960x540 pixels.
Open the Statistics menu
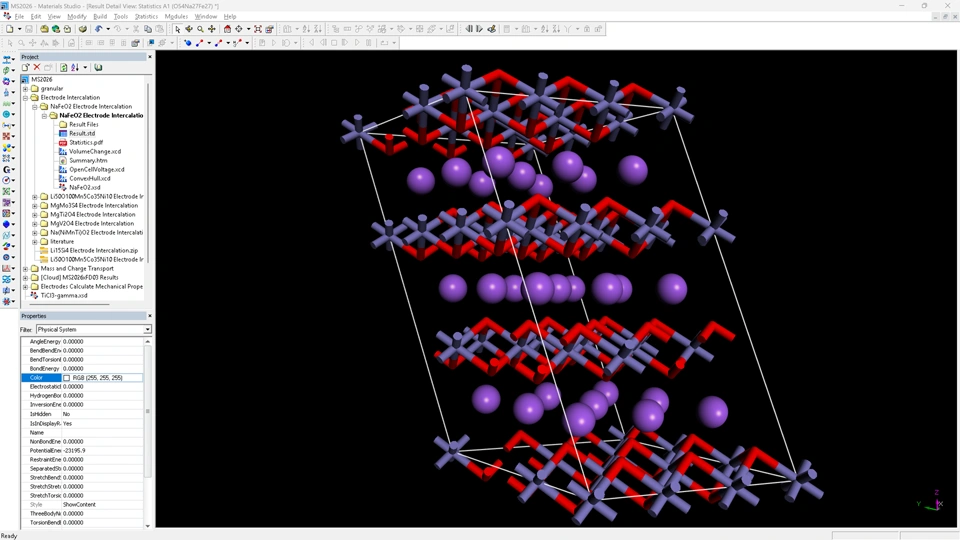146,17
